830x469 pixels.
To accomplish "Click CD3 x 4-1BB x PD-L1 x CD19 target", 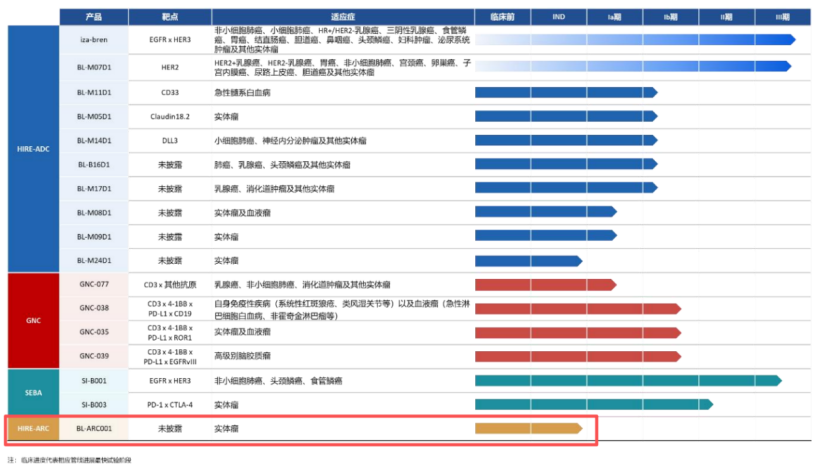I will tap(170, 309).
